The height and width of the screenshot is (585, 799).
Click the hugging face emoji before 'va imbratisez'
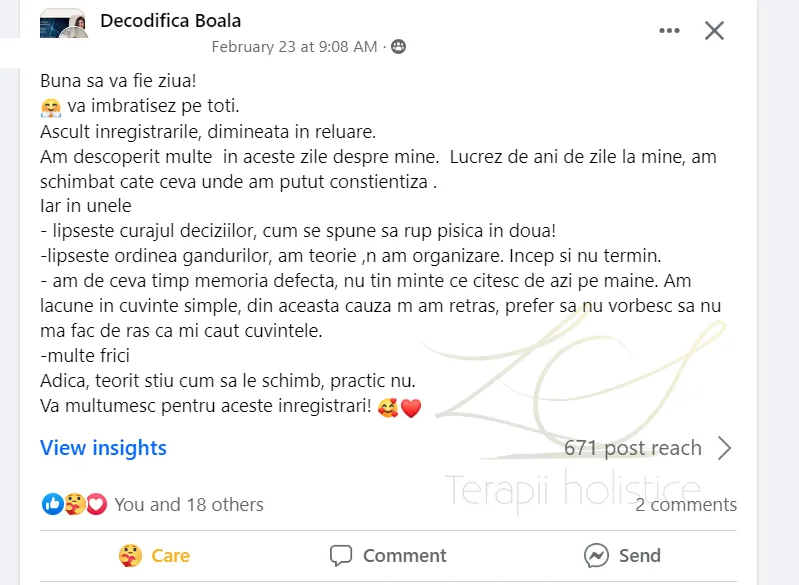click(x=51, y=107)
